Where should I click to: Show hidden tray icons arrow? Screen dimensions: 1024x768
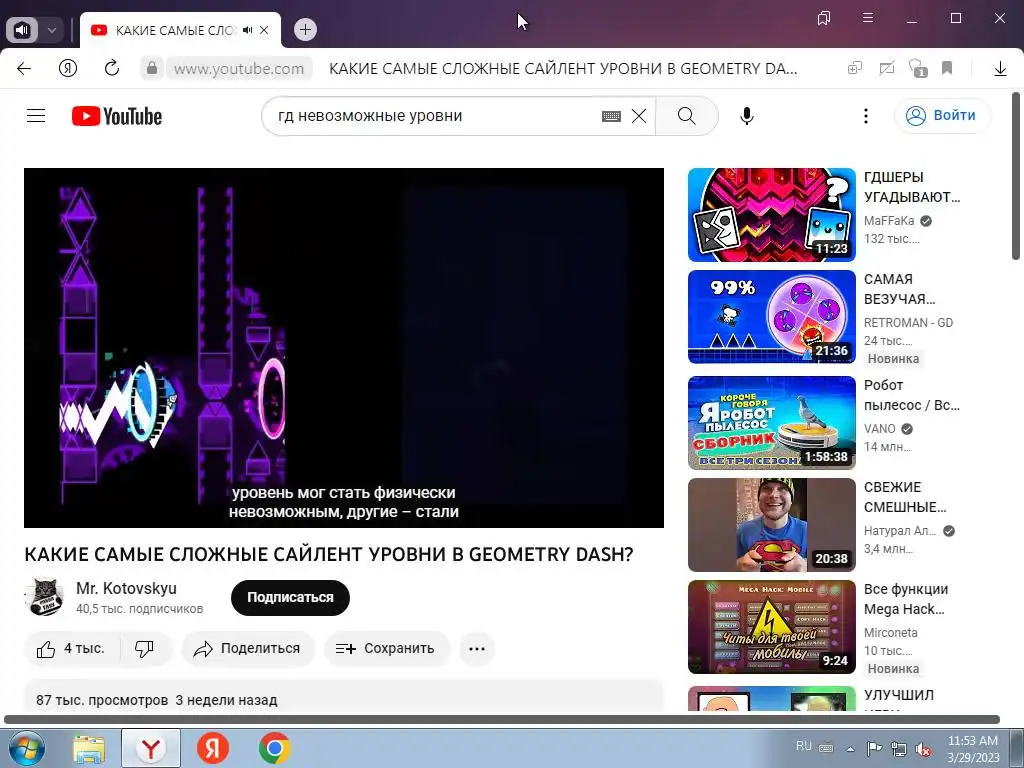(x=850, y=748)
